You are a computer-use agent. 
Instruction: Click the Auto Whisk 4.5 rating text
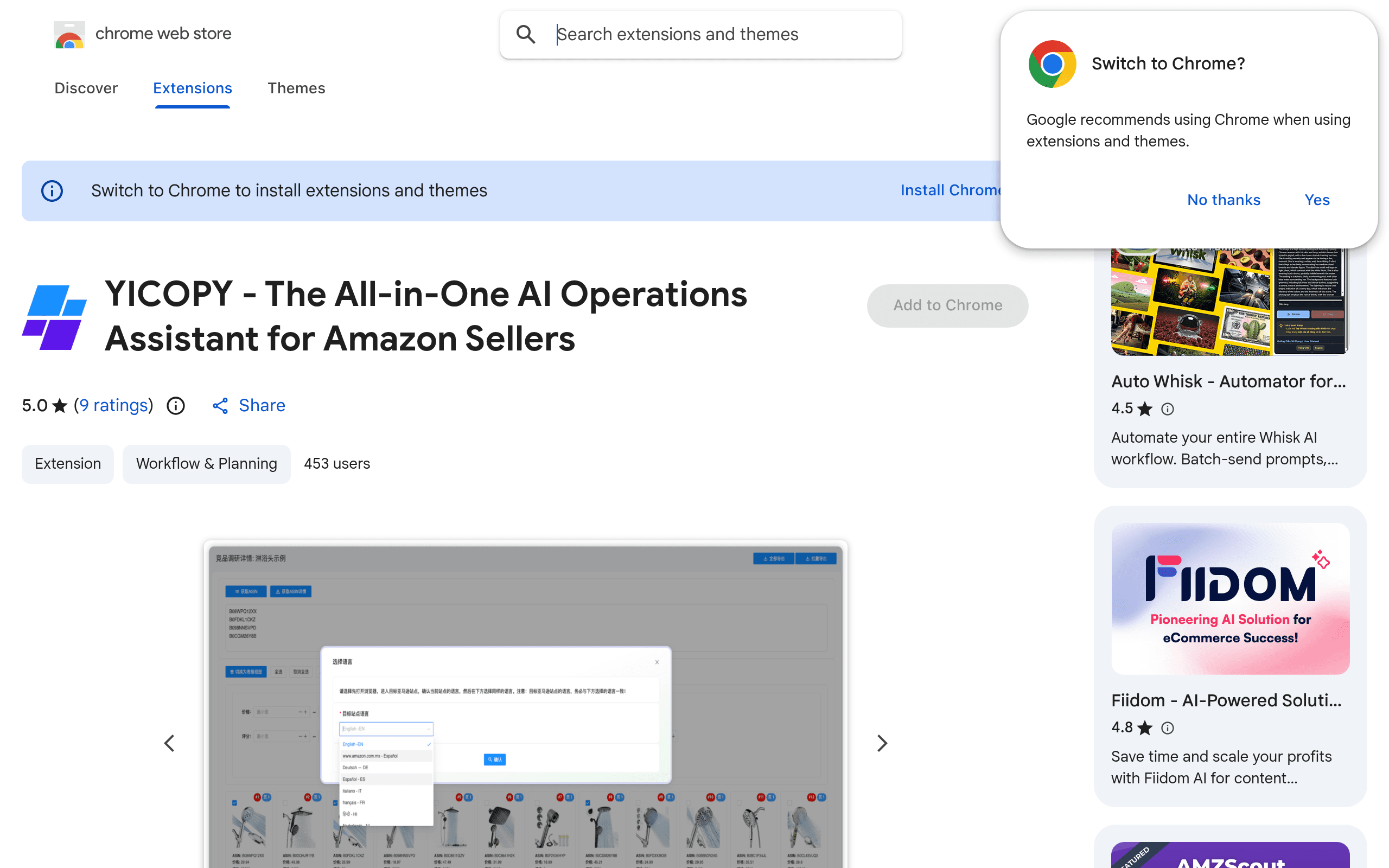[x=1122, y=409]
